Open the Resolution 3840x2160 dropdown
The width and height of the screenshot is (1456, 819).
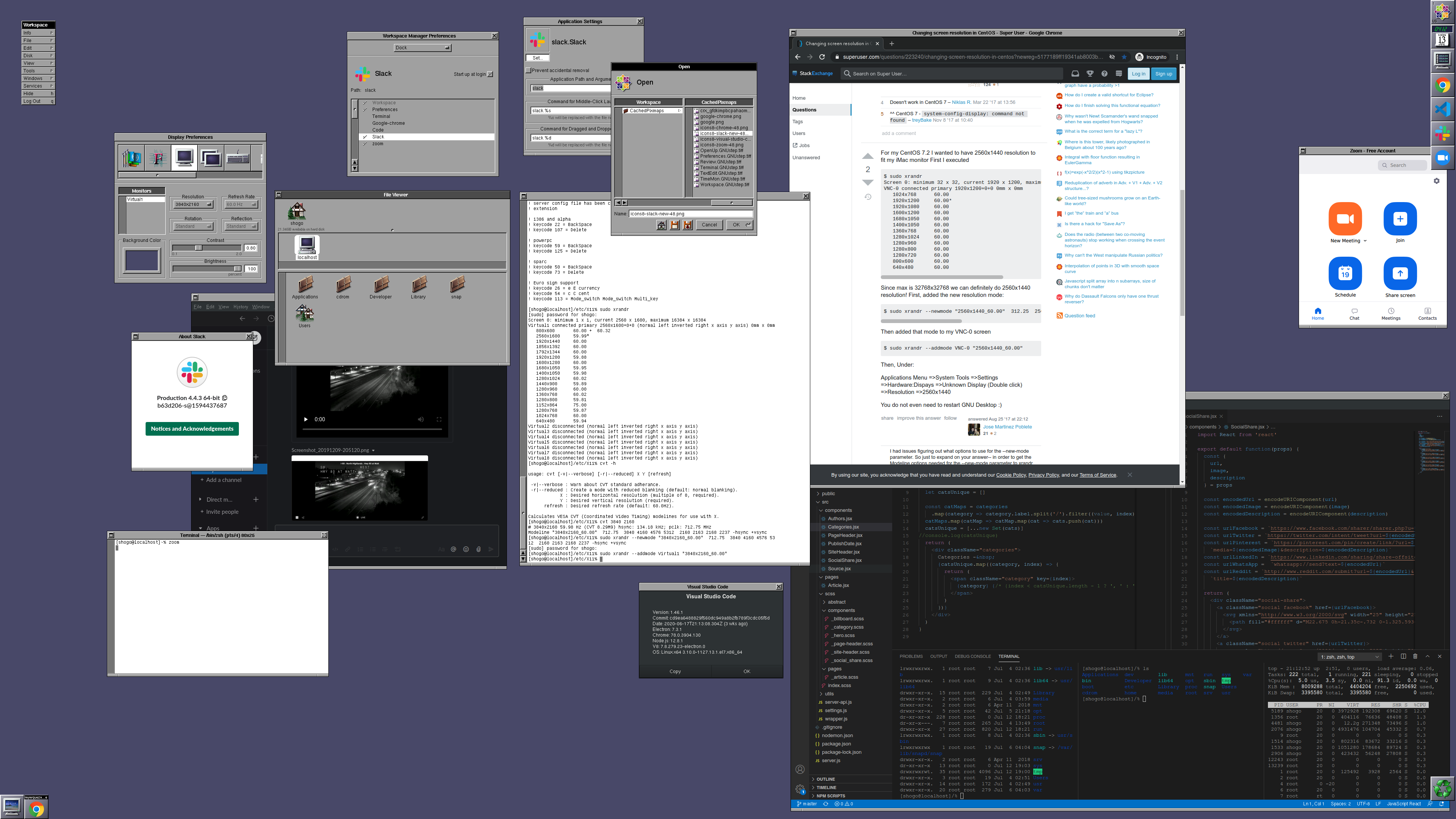pyautogui.click(x=193, y=205)
